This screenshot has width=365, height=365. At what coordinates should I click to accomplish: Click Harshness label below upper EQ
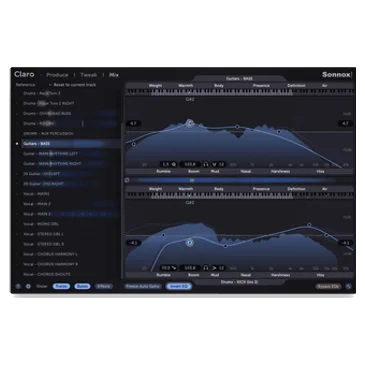(280, 171)
